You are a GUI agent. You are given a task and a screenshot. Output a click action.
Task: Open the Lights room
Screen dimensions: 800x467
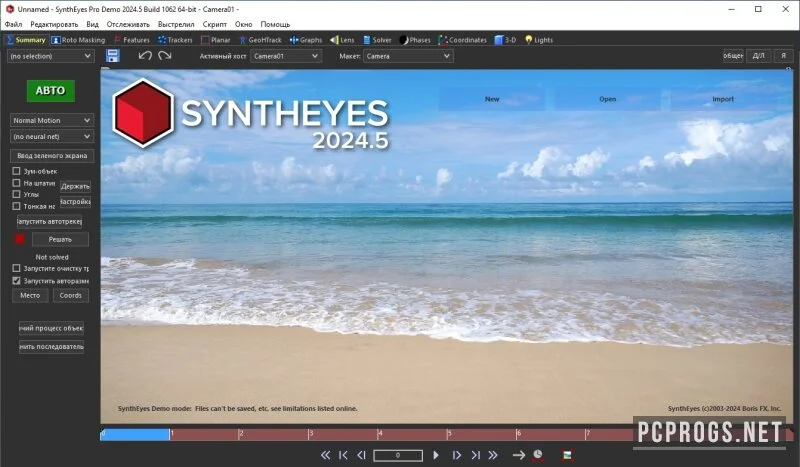[539, 40]
